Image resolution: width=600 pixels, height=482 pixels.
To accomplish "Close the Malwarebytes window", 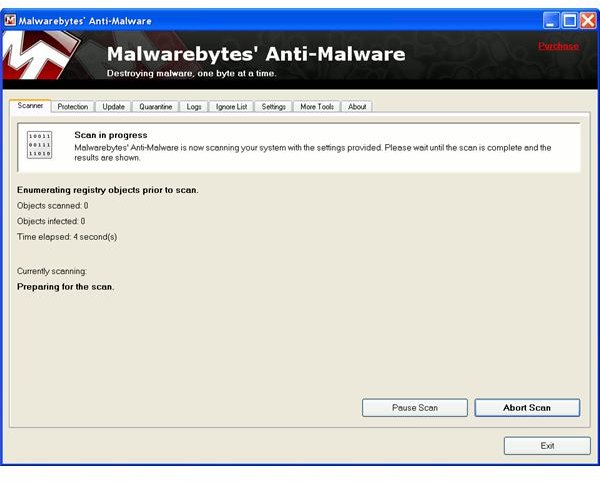I will (x=588, y=20).
